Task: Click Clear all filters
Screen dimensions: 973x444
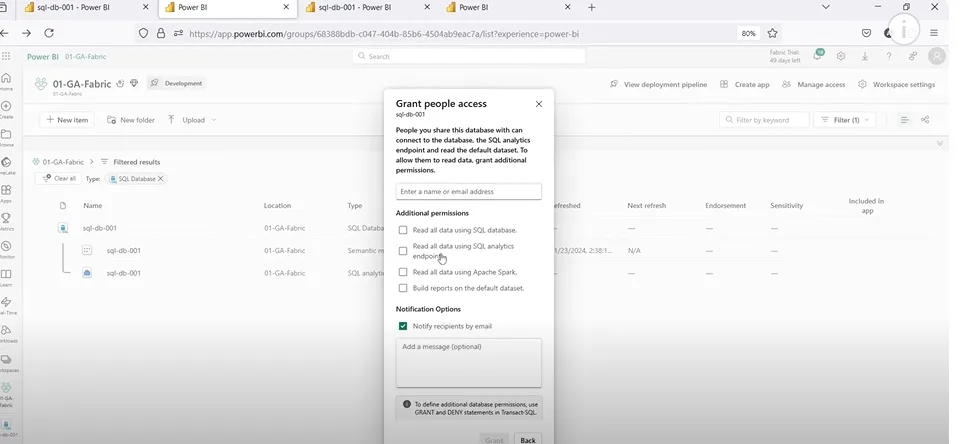Action: point(59,179)
